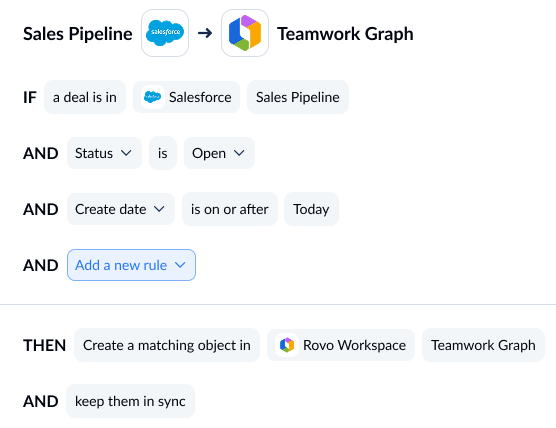The image size is (556, 428).
Task: Click the AND label beside Status
Action: click(x=41, y=154)
